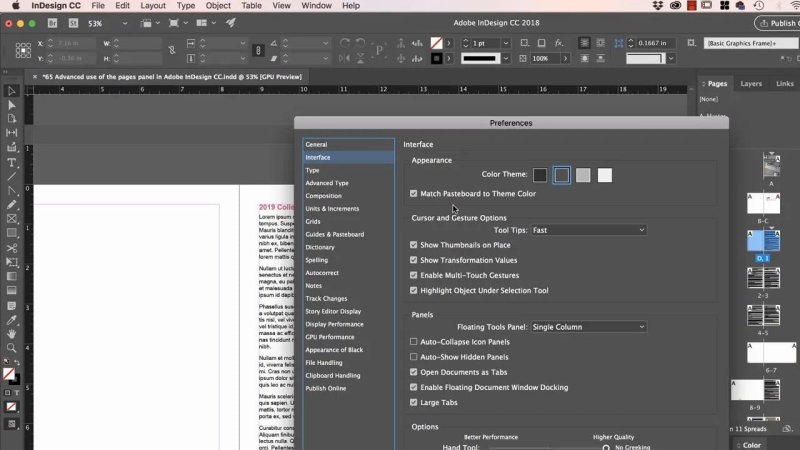The width and height of the screenshot is (800, 450).
Task: Open Dropbox in the menu bar
Action: click(658, 6)
